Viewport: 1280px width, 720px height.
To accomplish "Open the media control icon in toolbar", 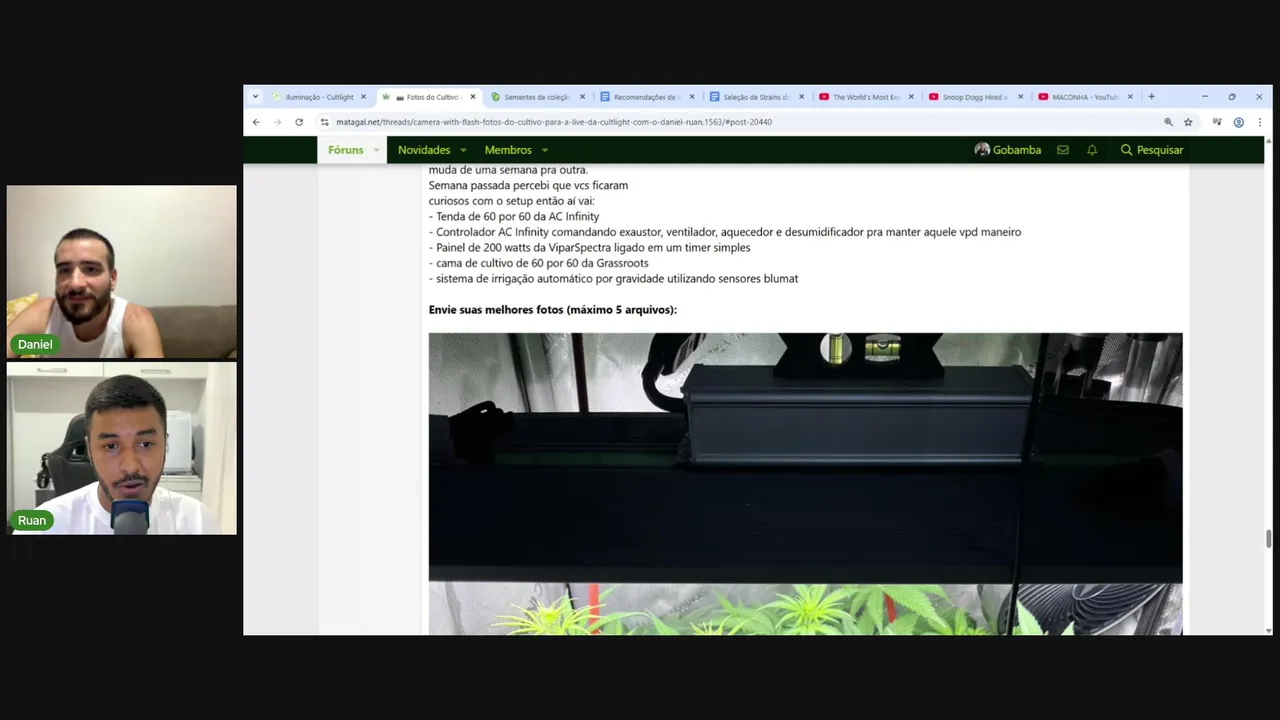I will [x=1217, y=122].
